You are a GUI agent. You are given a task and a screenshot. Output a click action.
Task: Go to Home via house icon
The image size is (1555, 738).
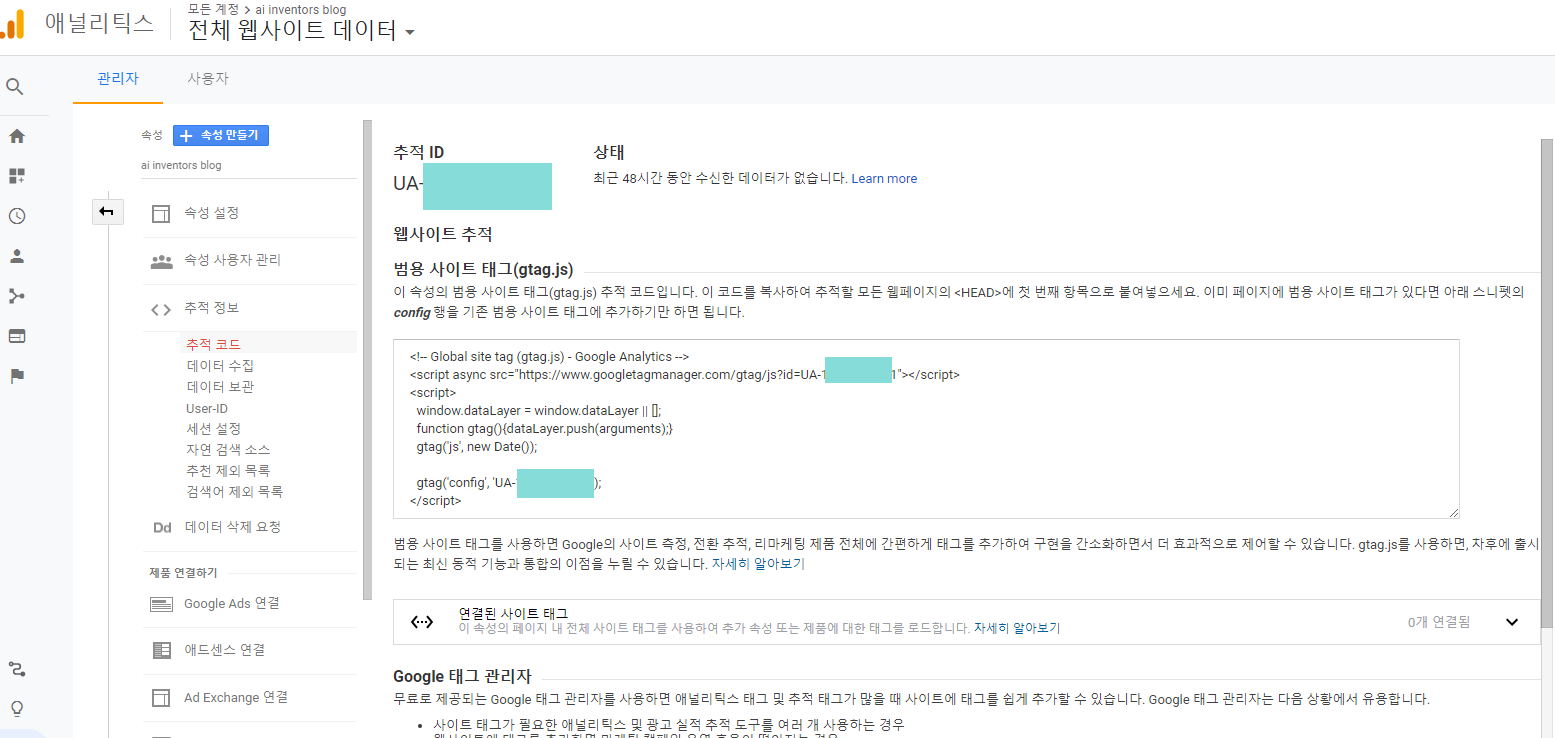click(17, 136)
